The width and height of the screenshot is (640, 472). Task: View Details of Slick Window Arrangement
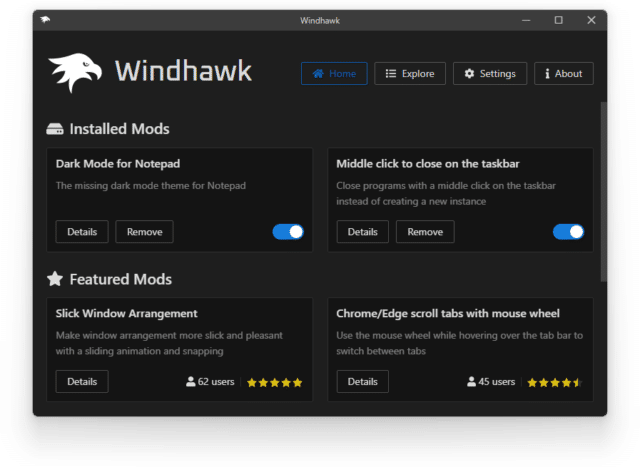pos(82,381)
